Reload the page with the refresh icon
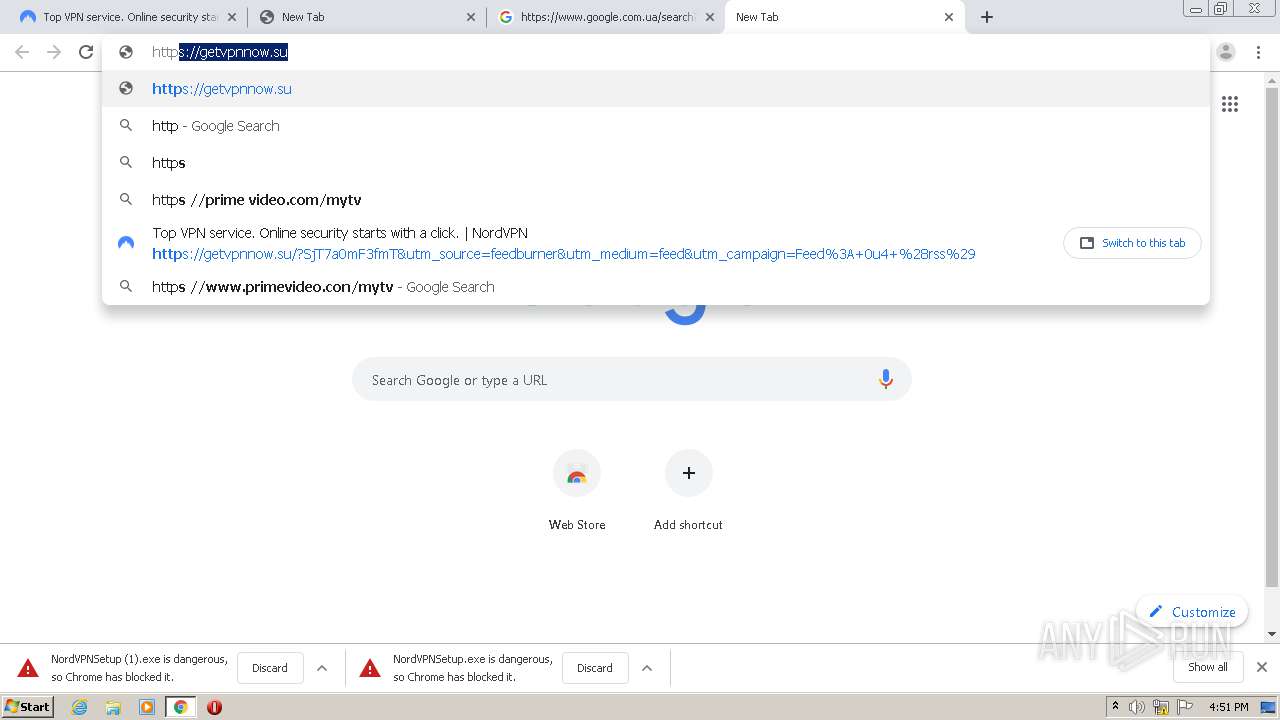The image size is (1280, 720). point(86,52)
